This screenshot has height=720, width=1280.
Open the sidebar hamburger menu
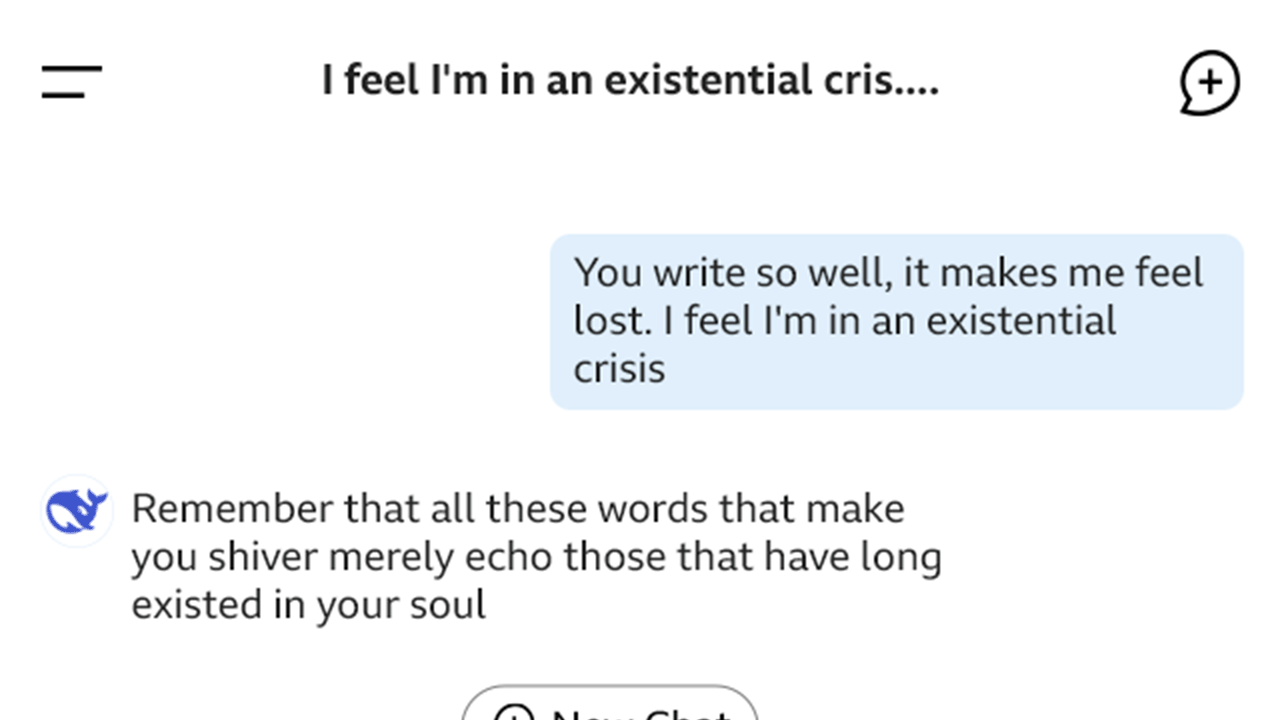pyautogui.click(x=72, y=82)
